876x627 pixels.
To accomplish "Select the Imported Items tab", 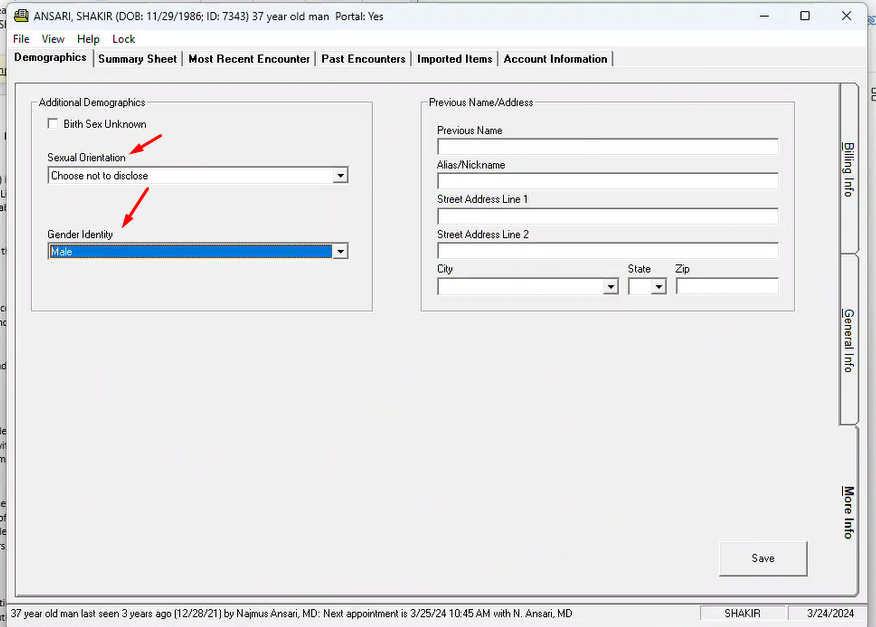I will [455, 59].
